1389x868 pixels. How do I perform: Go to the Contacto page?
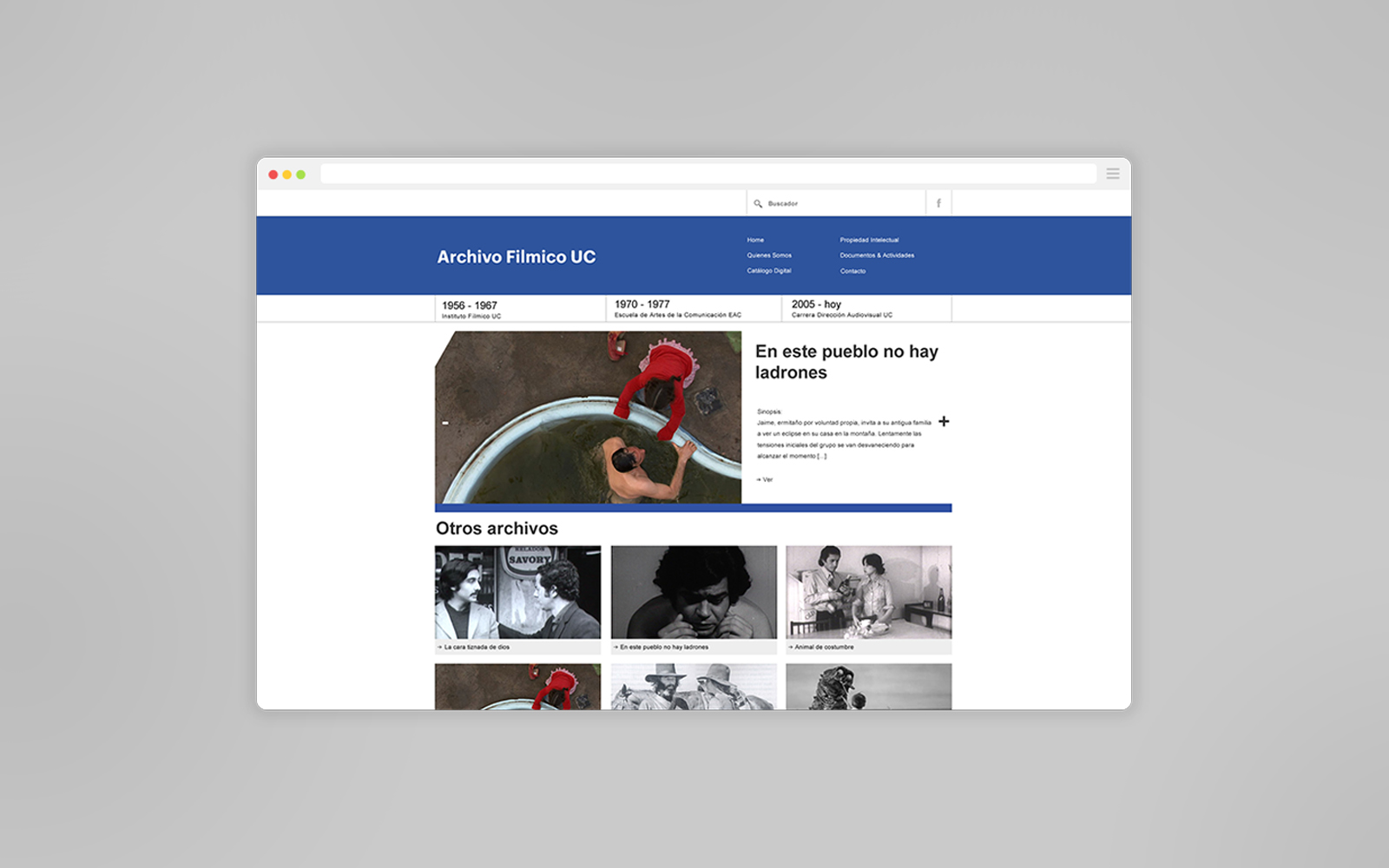point(852,271)
